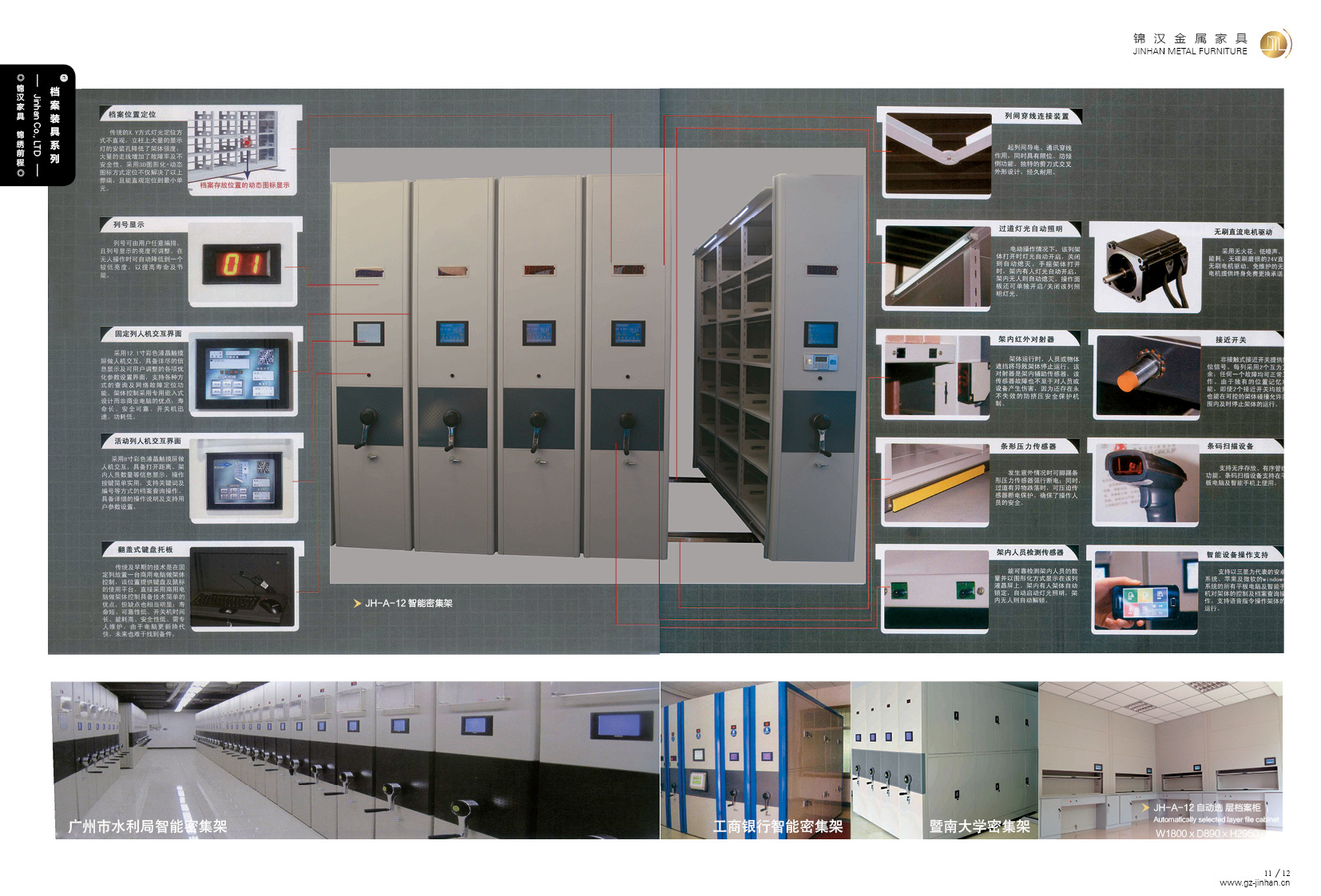
Task: Open the 工商银行智能密集架 photo
Action: tap(755, 759)
